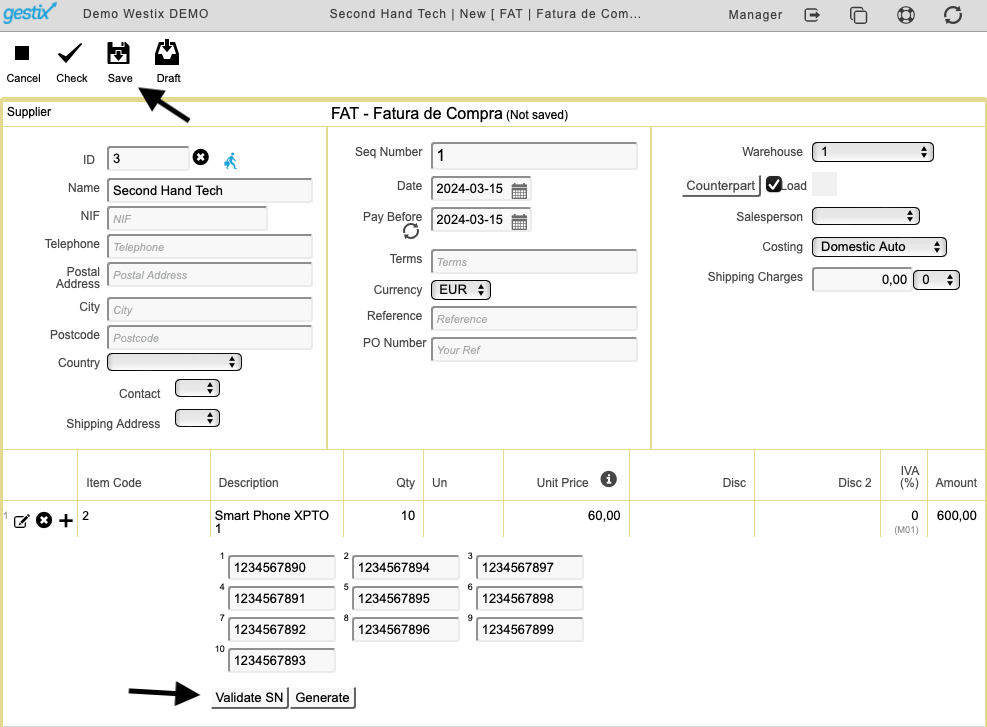Click the Counterpart button

tap(721, 186)
